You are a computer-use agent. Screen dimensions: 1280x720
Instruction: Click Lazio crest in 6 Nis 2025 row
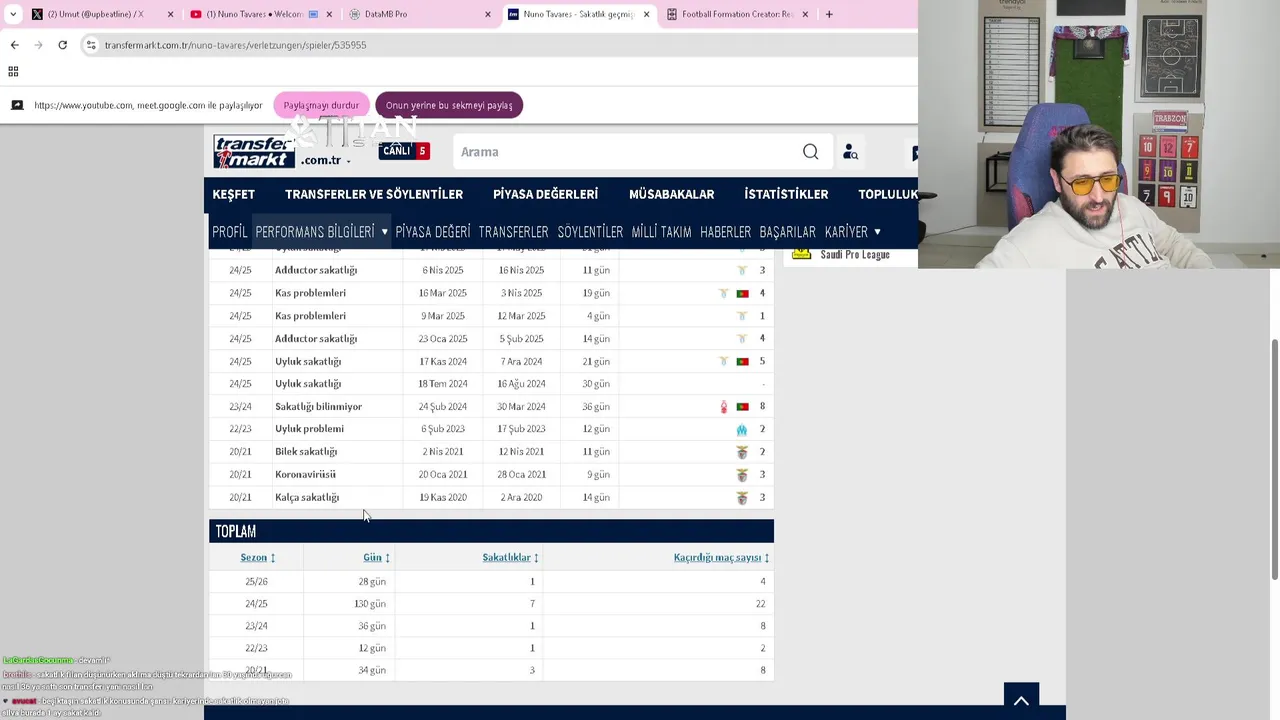point(742,271)
